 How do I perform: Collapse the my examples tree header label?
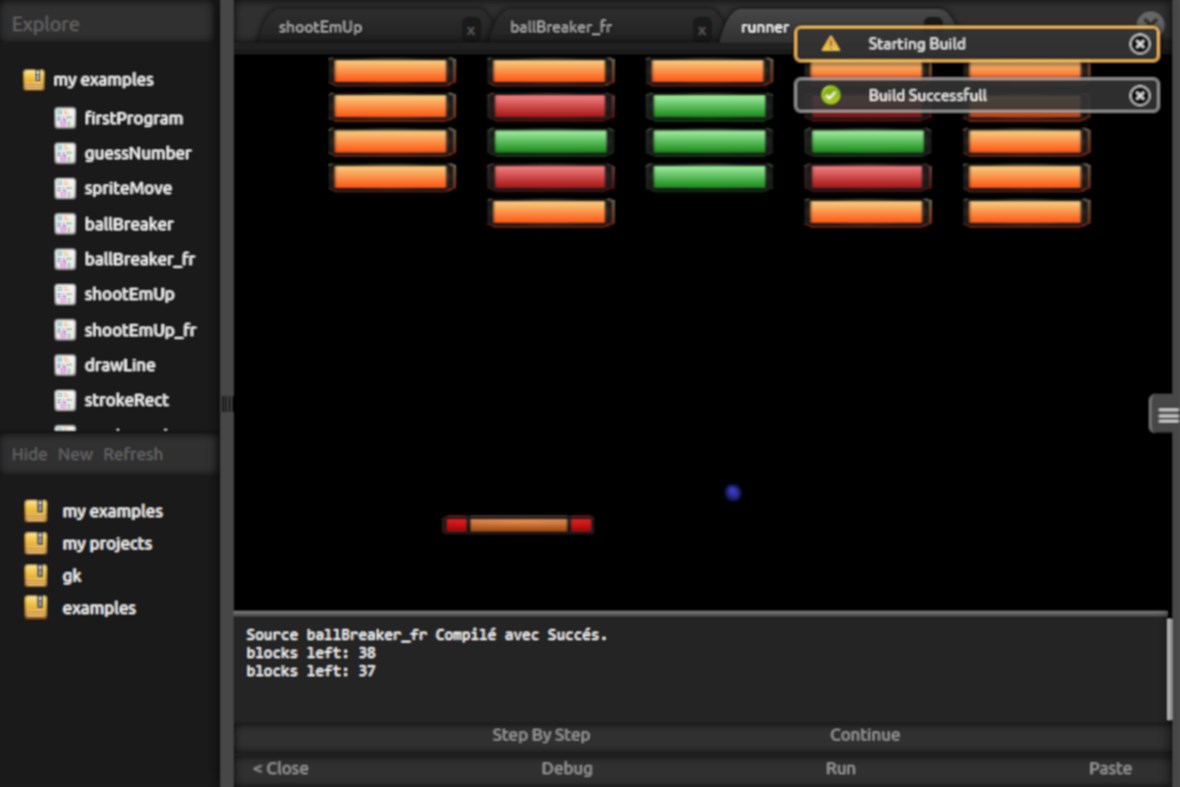point(103,79)
